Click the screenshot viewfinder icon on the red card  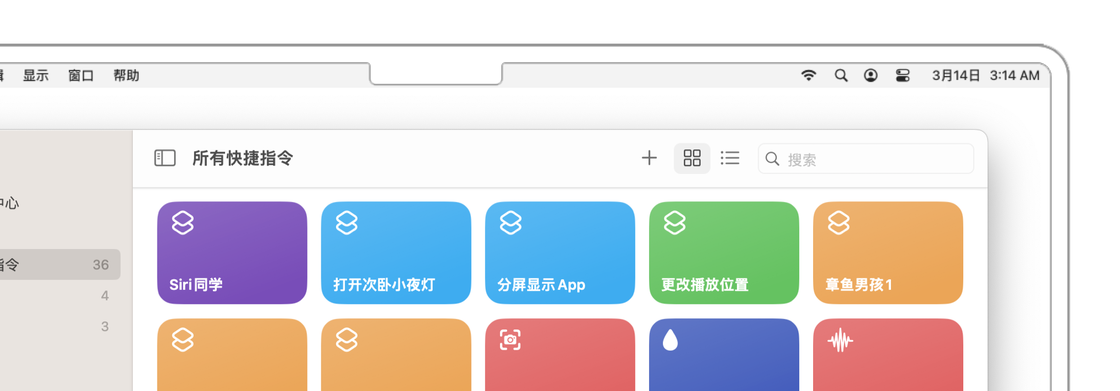(510, 340)
